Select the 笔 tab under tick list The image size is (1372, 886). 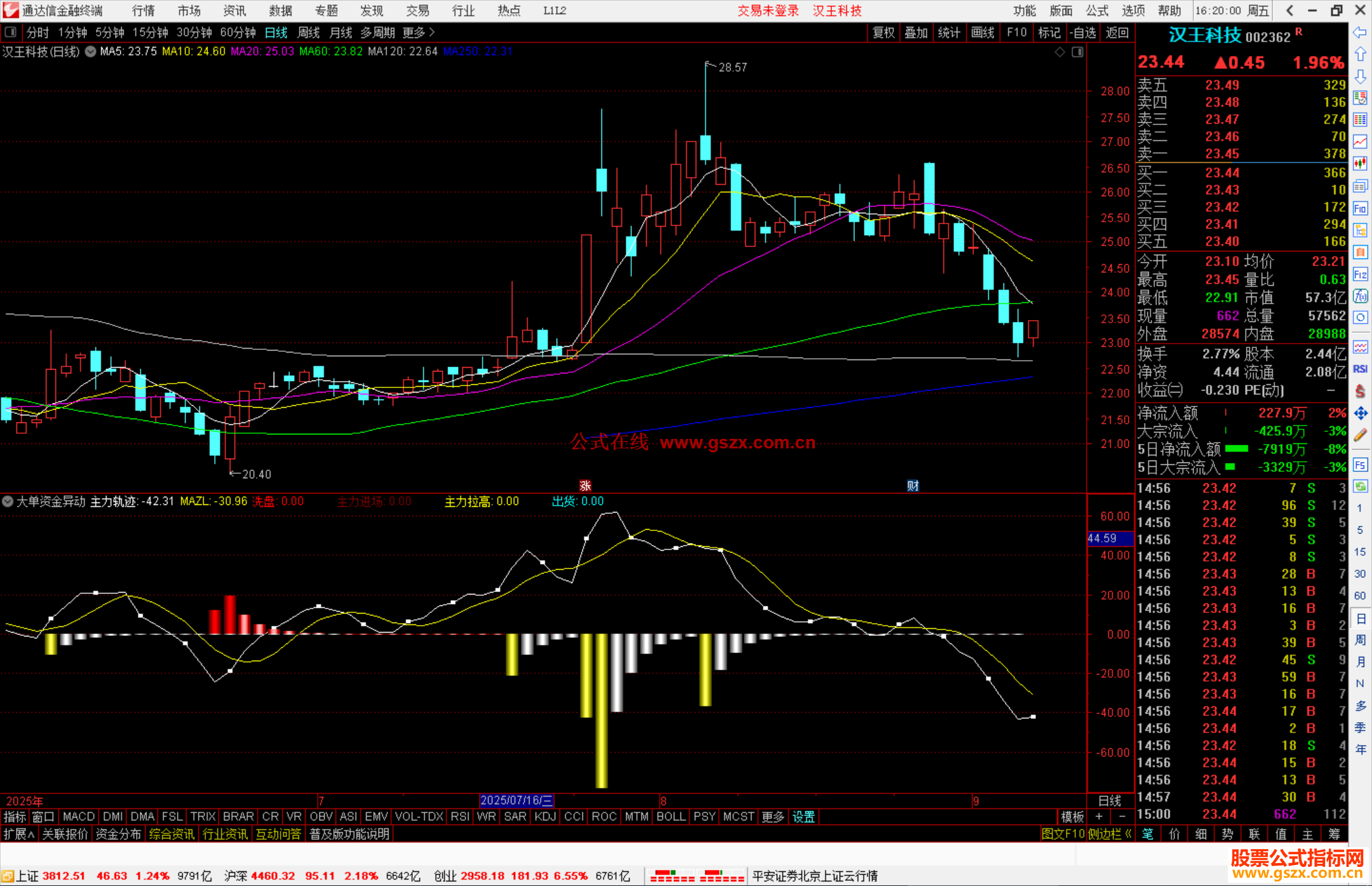(1148, 834)
